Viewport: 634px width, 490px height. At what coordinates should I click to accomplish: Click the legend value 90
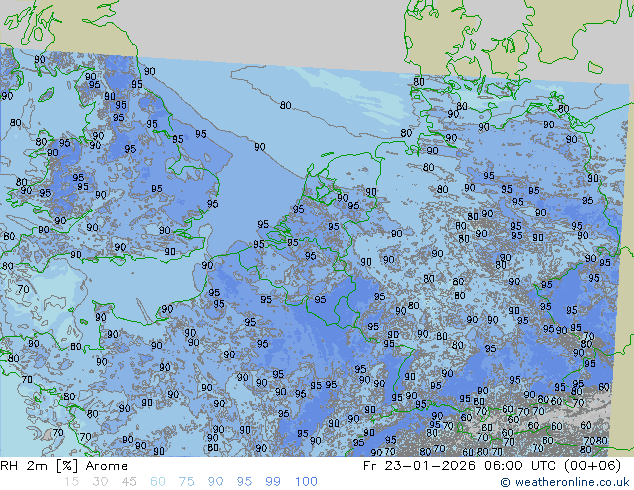coord(216,482)
